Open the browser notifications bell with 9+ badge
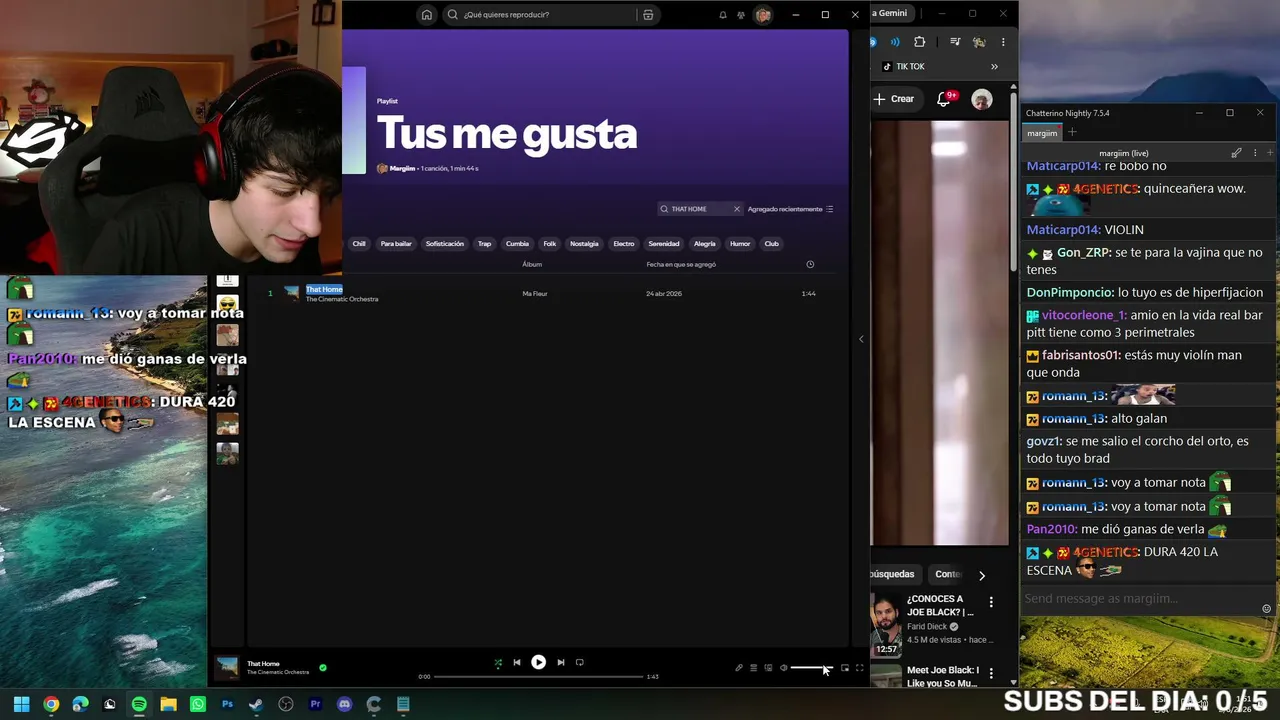Screen dimensions: 1280x720 pos(945,99)
